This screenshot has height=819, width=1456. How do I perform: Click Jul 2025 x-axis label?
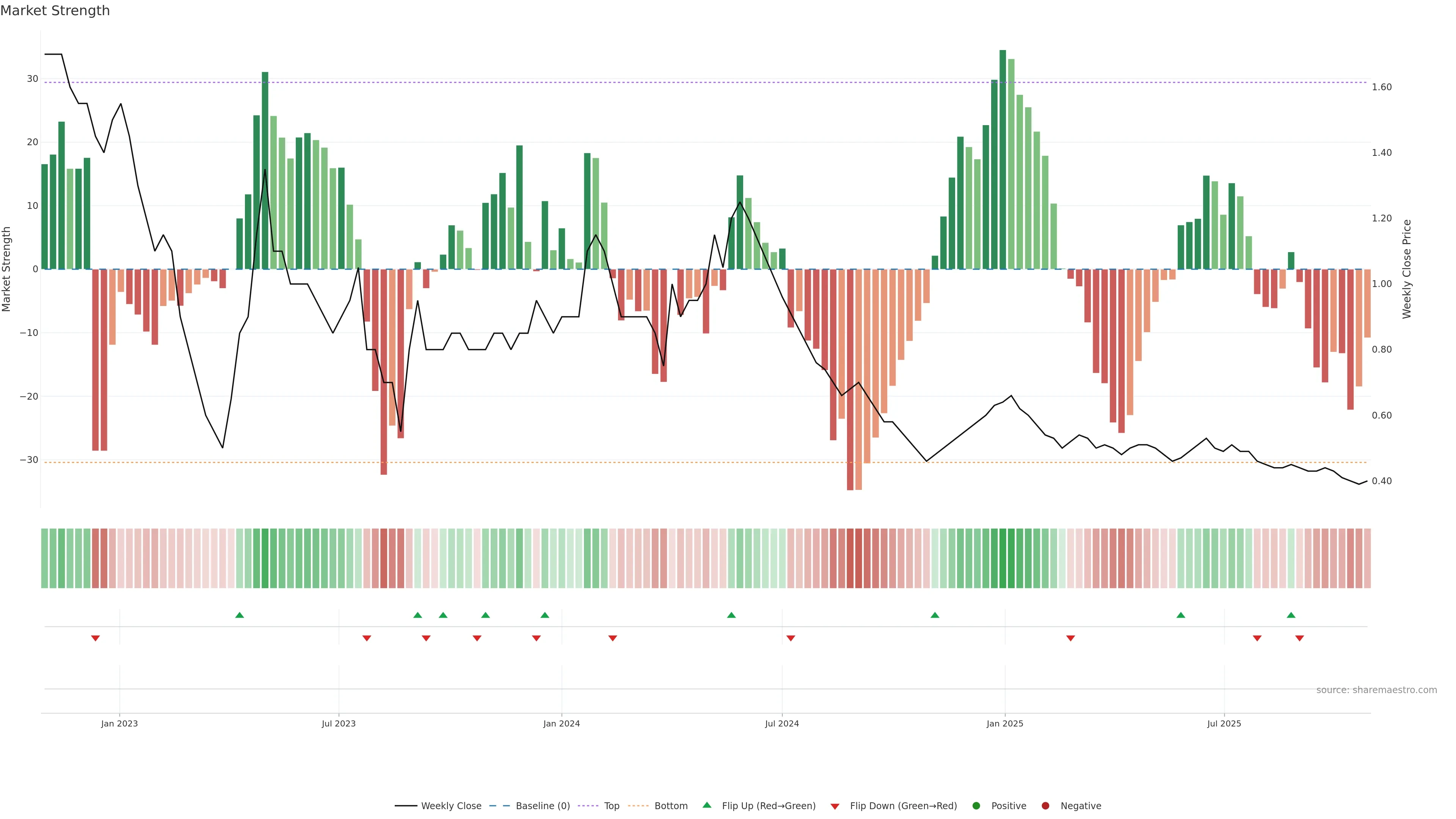1224,723
